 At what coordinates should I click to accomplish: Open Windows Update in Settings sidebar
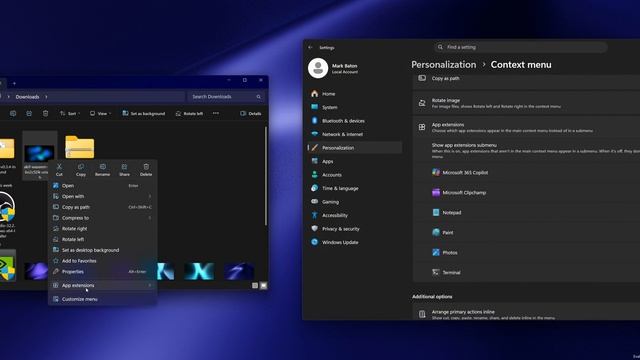point(355,242)
